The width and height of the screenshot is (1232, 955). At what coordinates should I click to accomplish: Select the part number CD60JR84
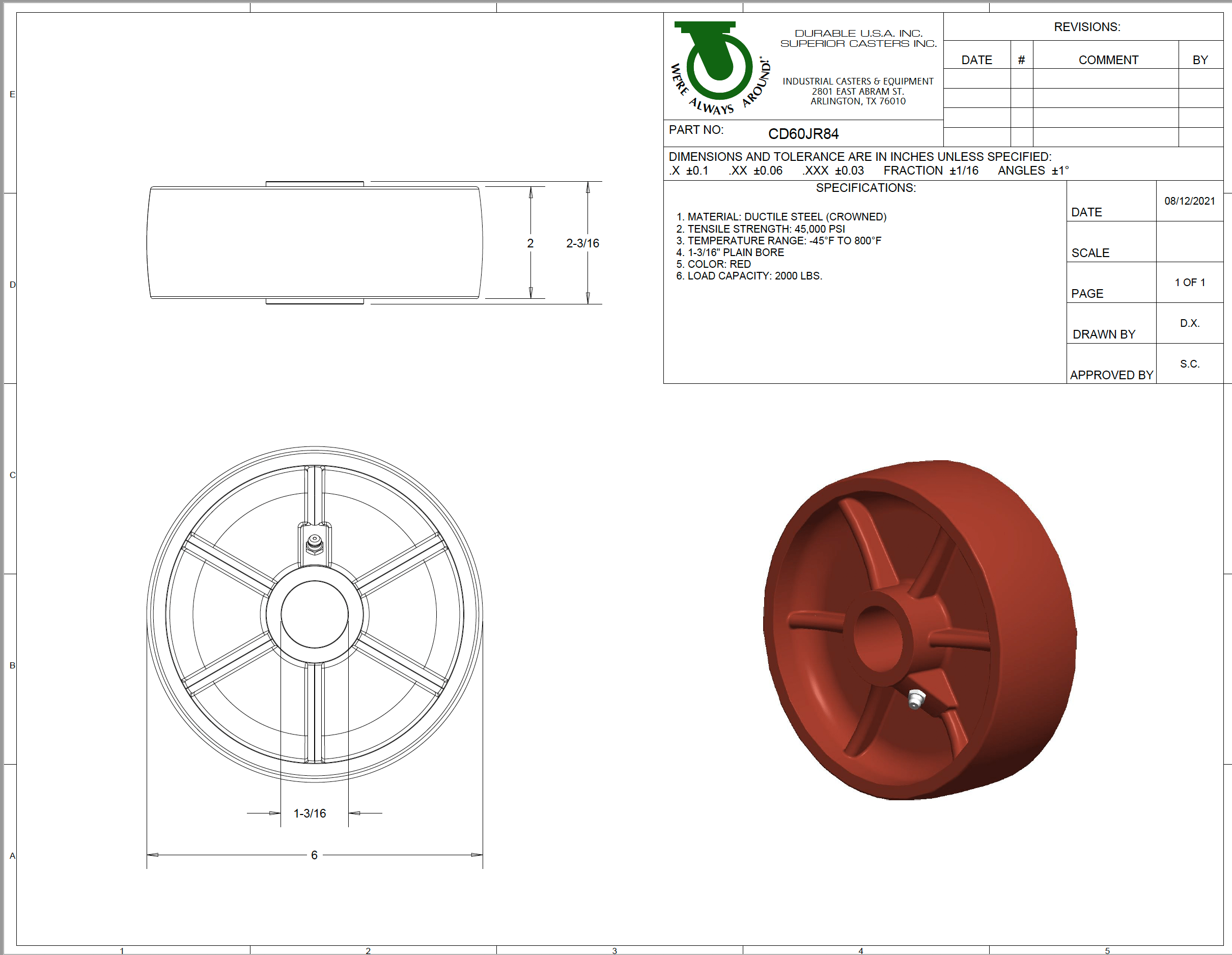tap(803, 134)
